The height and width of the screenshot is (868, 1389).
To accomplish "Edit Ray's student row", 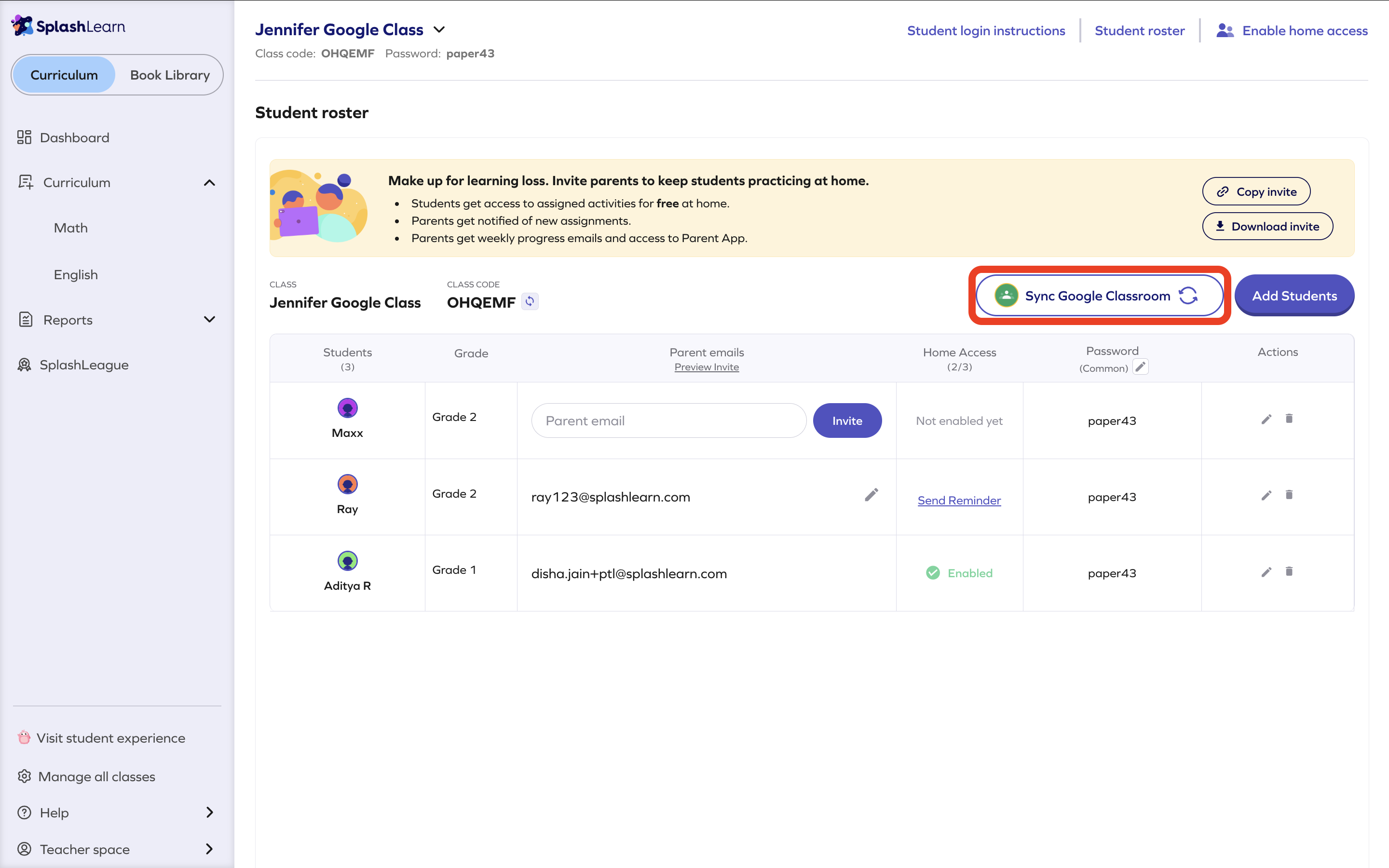I will (1266, 495).
